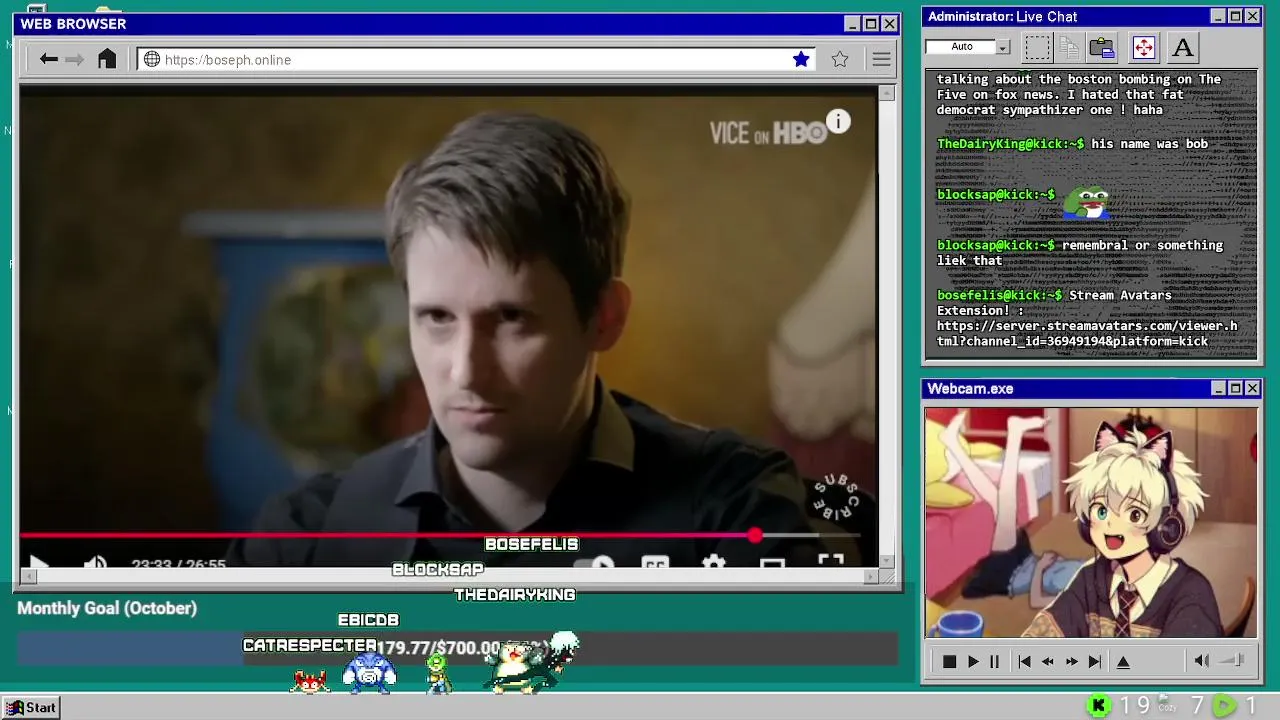Viewport: 1280px width, 720px height.
Task: Select the marquee selection tool in Live Chat
Action: pyautogui.click(x=1037, y=47)
